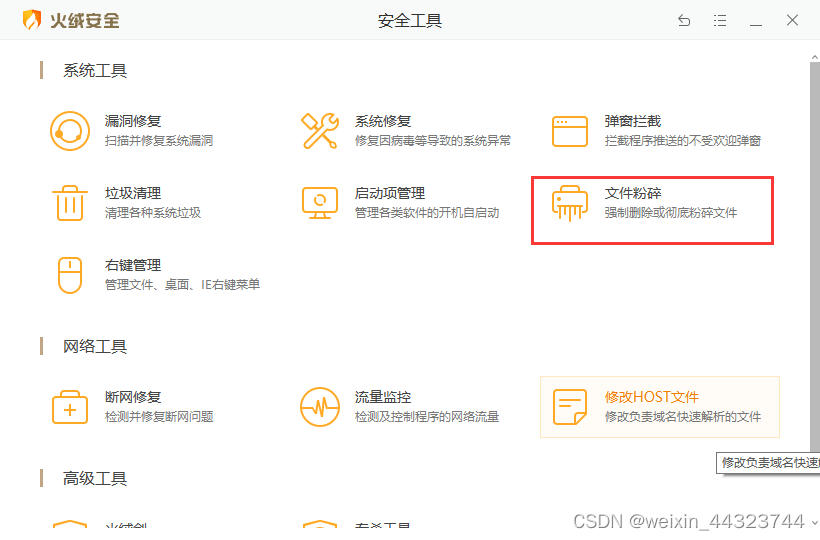Click description 修改负责域名快速解析的文件

pyautogui.click(x=682, y=417)
